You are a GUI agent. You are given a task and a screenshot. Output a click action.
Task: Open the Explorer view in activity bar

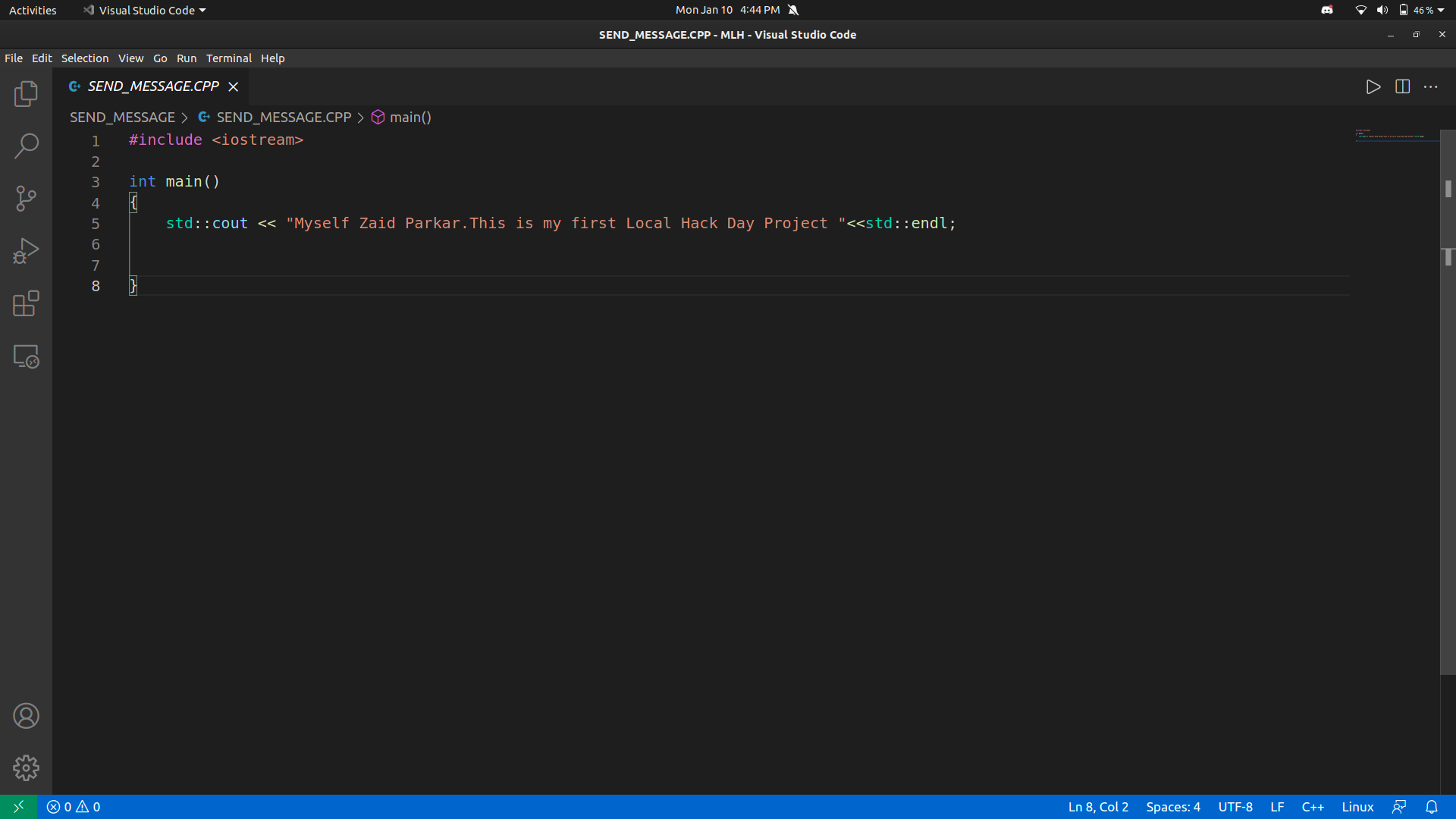point(26,94)
